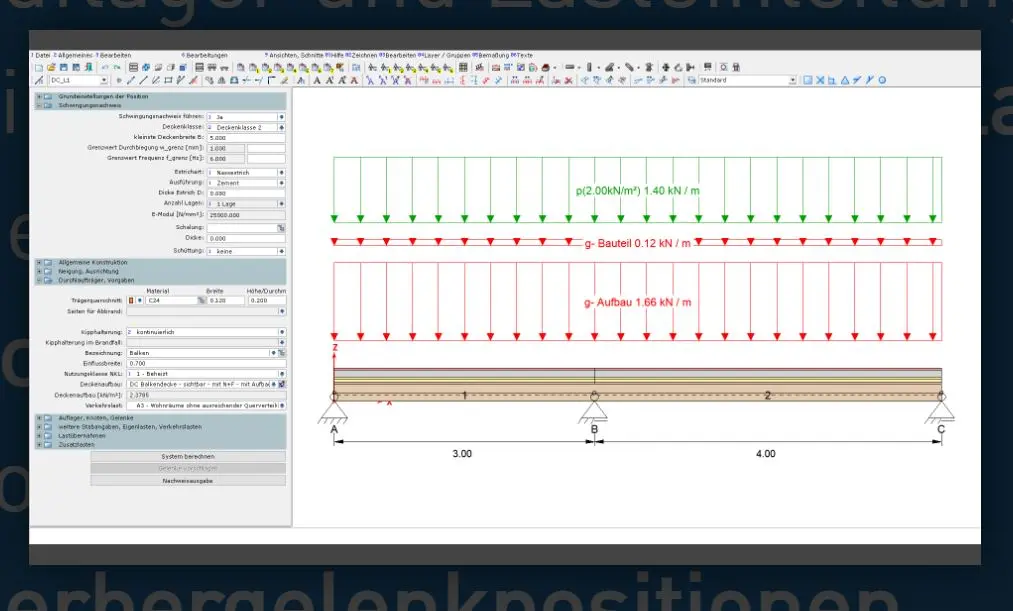This screenshot has height=611, width=1013.
Task: Open the Standard dropdown in the toolbar
Action: click(x=793, y=80)
